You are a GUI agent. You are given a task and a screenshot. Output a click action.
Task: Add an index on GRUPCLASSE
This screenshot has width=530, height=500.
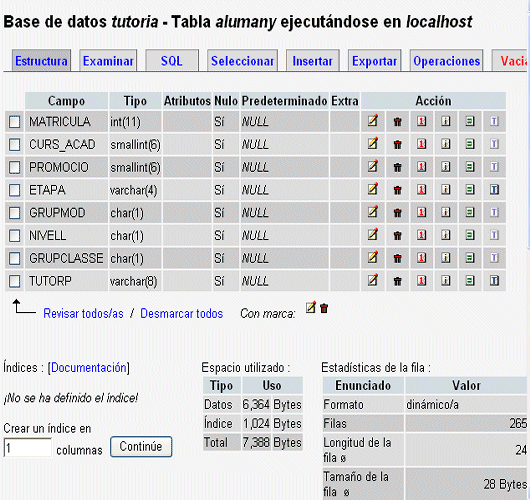point(446,258)
